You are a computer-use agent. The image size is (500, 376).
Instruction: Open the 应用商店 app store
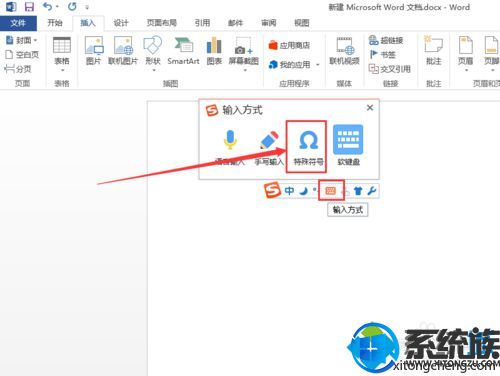[289, 45]
